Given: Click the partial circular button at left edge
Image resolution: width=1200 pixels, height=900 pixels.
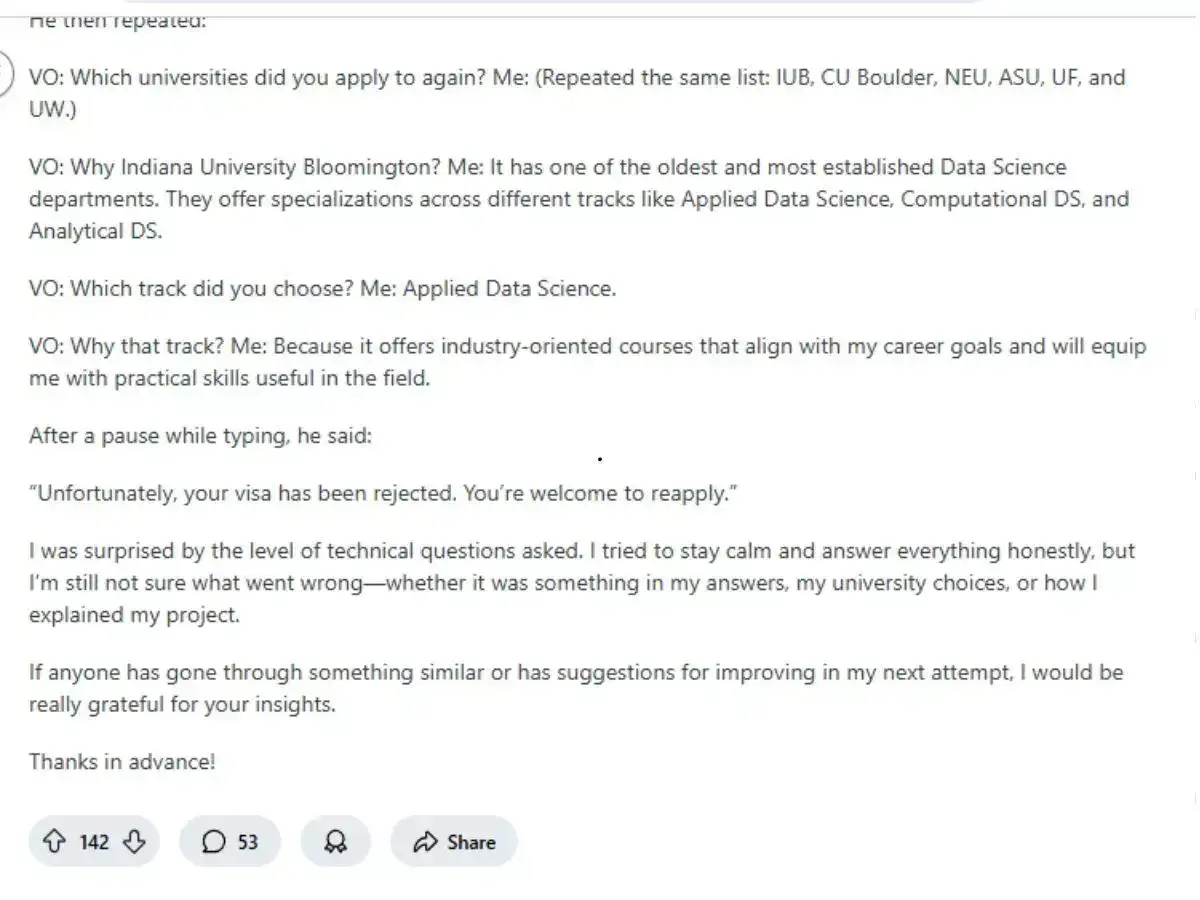Looking at the screenshot, I should (6, 73).
